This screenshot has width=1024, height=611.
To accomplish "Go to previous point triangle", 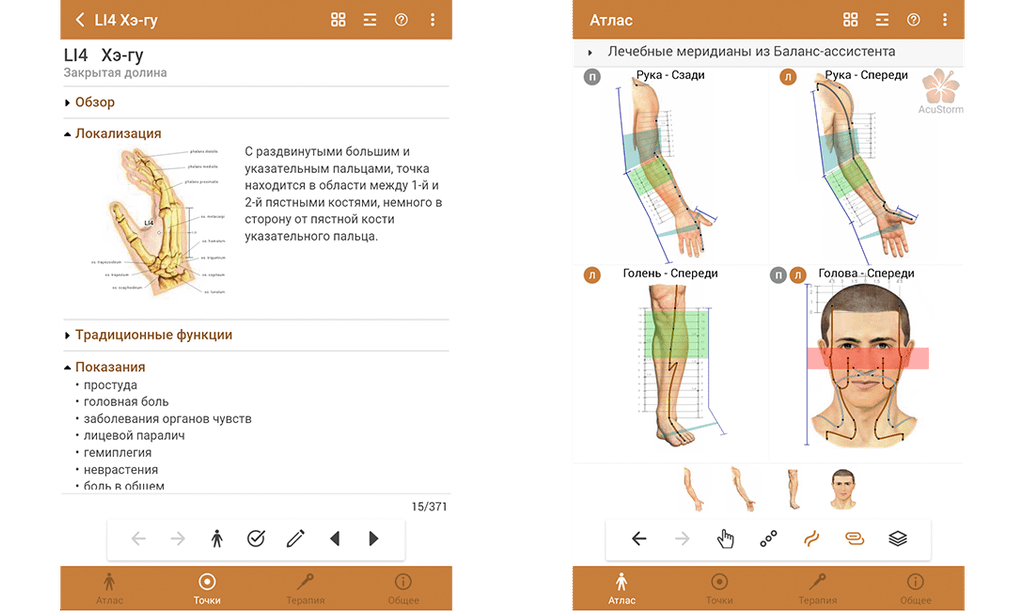I will (334, 539).
